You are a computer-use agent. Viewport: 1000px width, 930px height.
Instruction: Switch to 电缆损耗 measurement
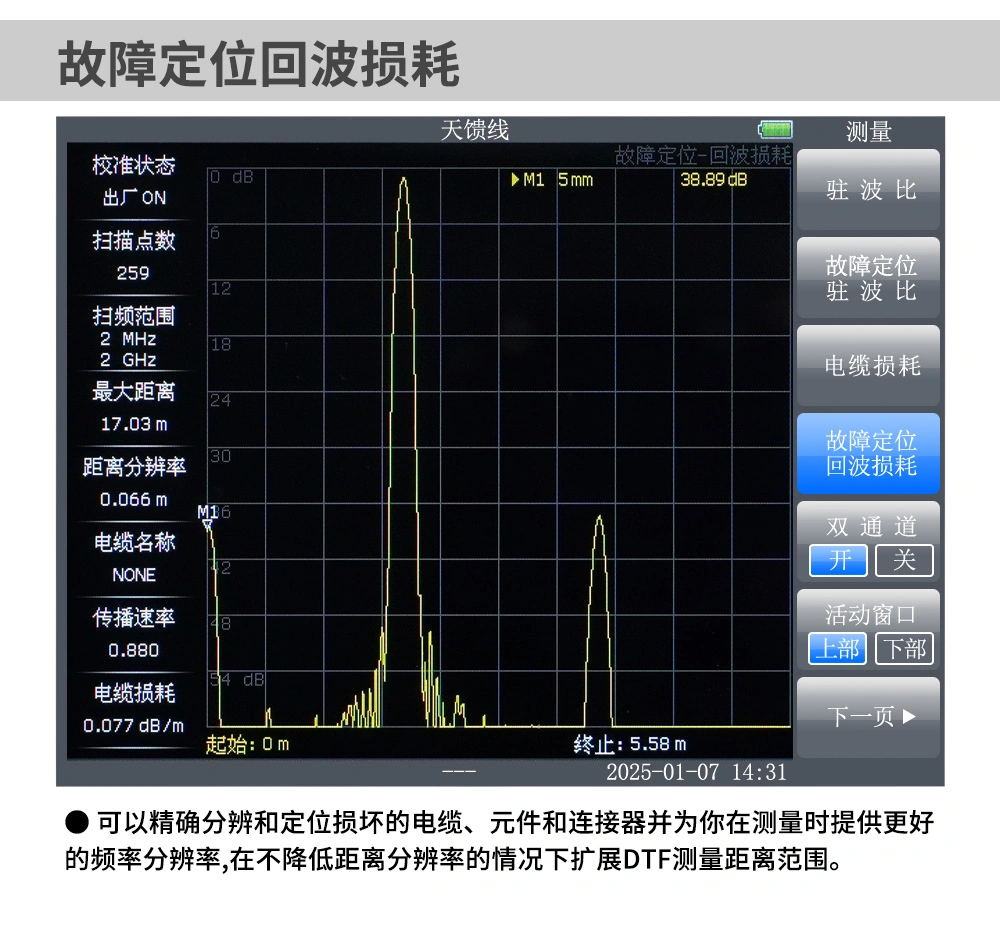(x=869, y=366)
